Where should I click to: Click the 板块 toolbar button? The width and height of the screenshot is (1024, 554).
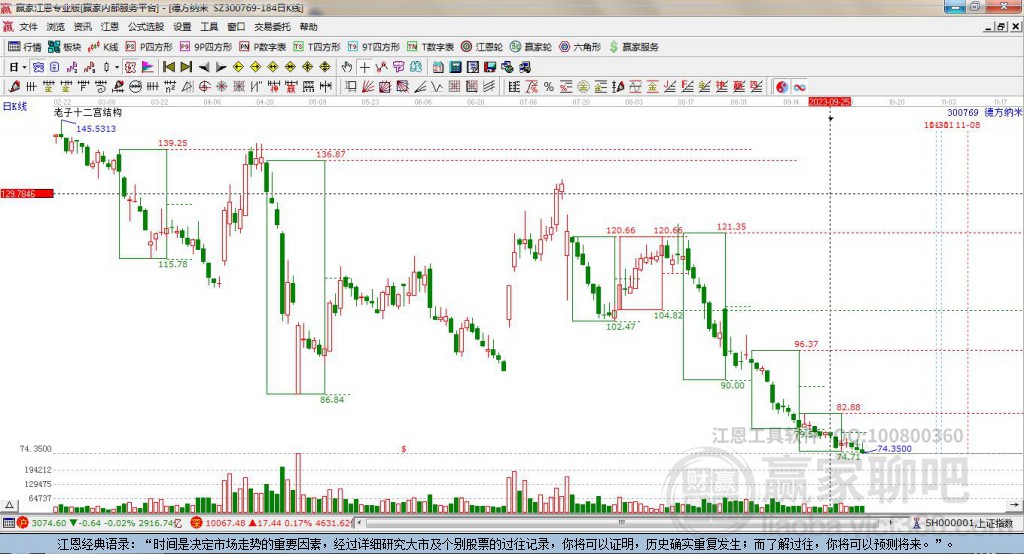65,47
